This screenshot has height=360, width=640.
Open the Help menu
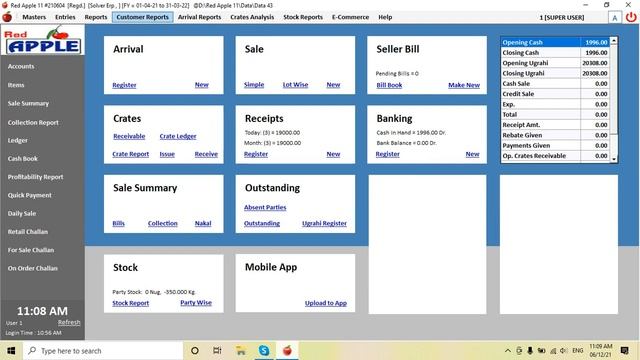coord(385,17)
